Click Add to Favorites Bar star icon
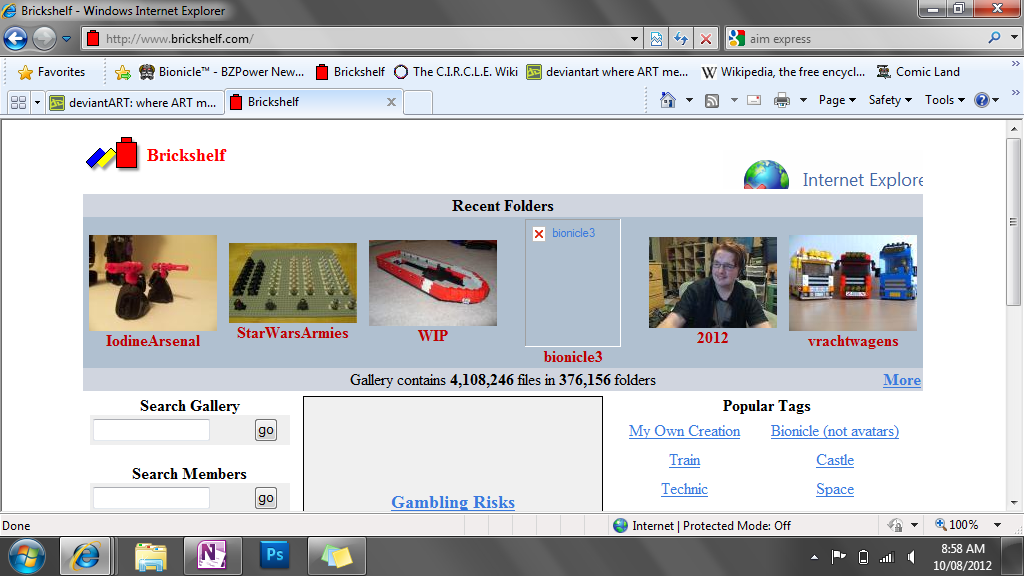The width and height of the screenshot is (1024, 576). [122, 72]
